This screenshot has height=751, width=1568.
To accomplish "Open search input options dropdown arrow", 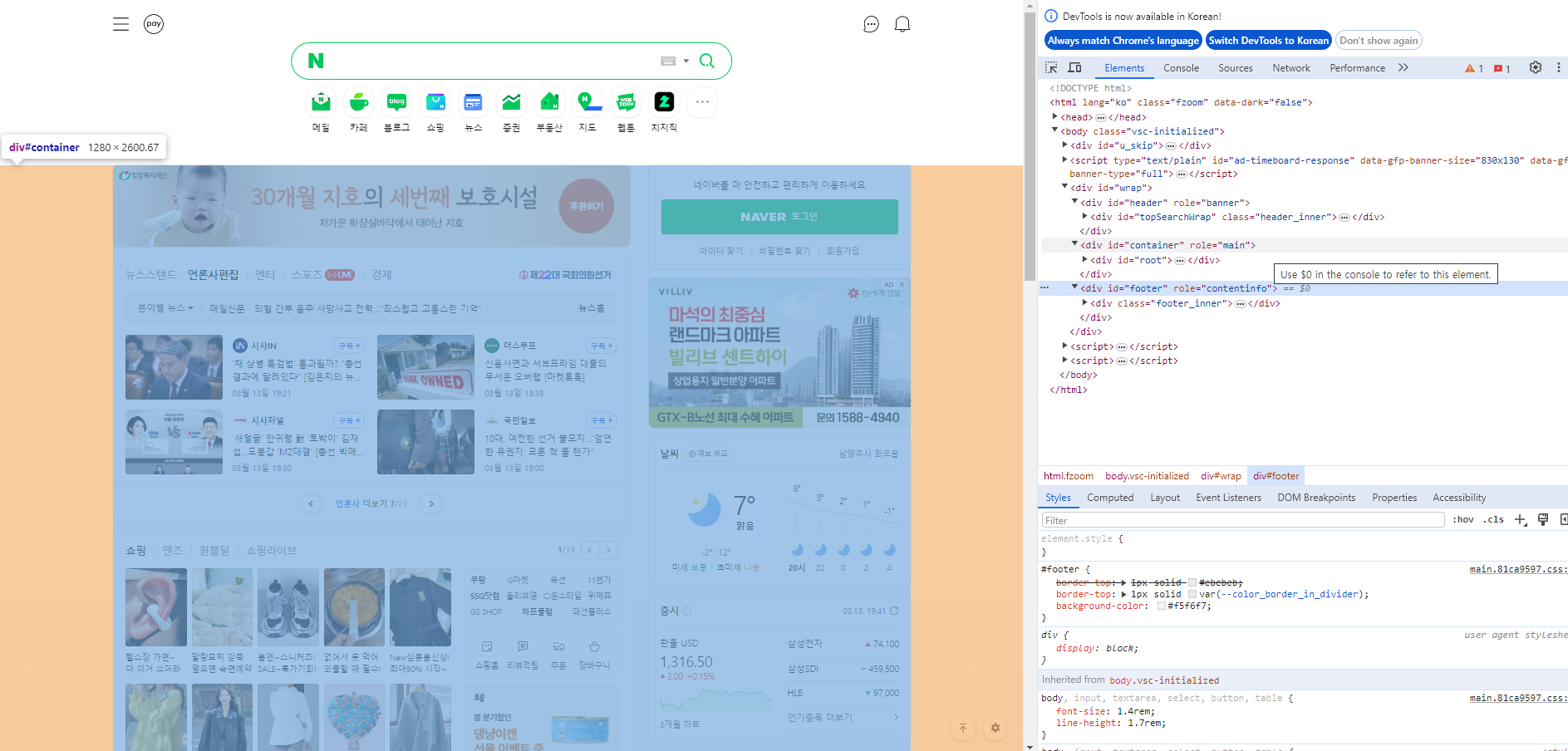I will point(686,61).
